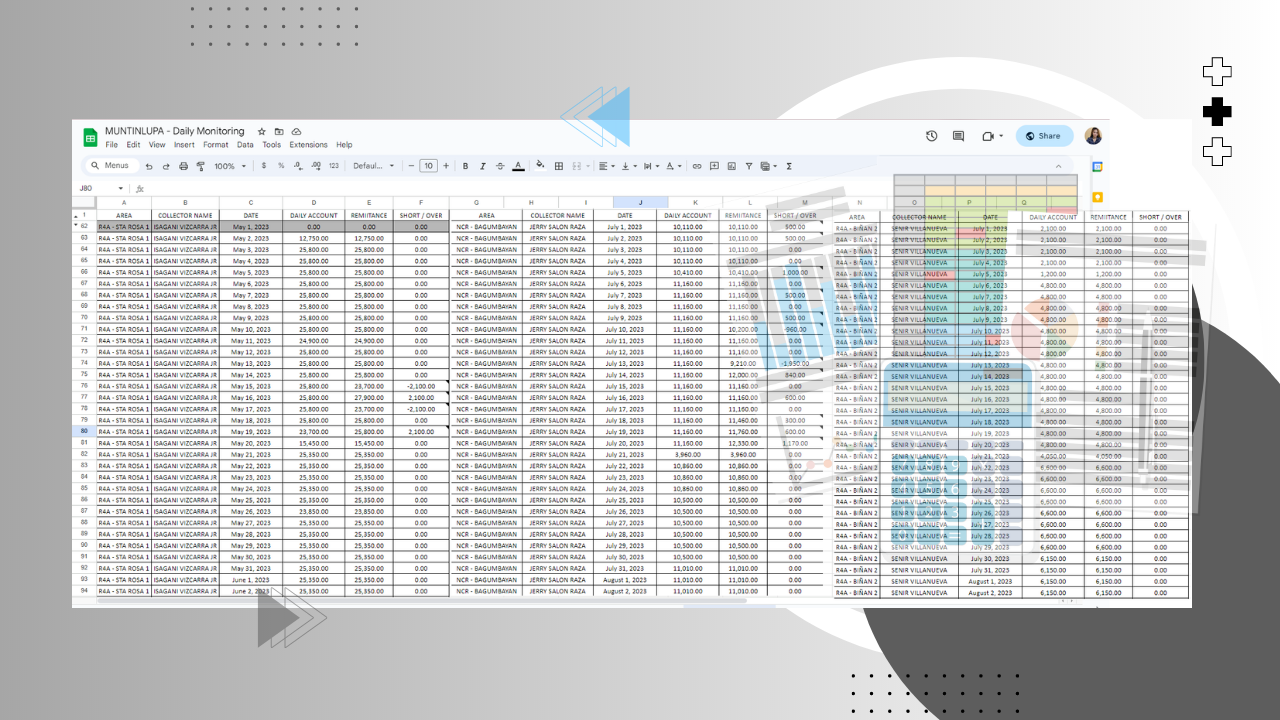
Task: Open text wrapping dropdown
Action: [x=652, y=166]
